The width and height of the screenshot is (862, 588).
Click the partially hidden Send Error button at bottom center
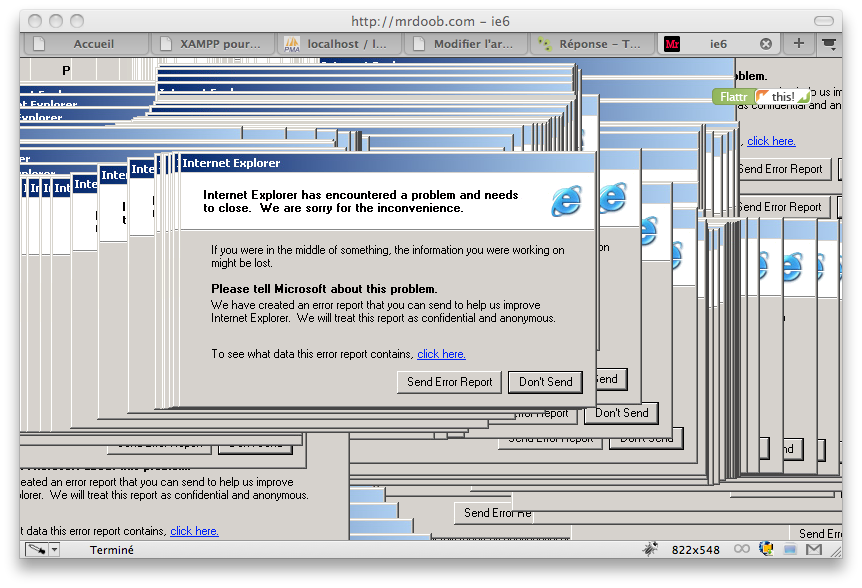point(493,513)
